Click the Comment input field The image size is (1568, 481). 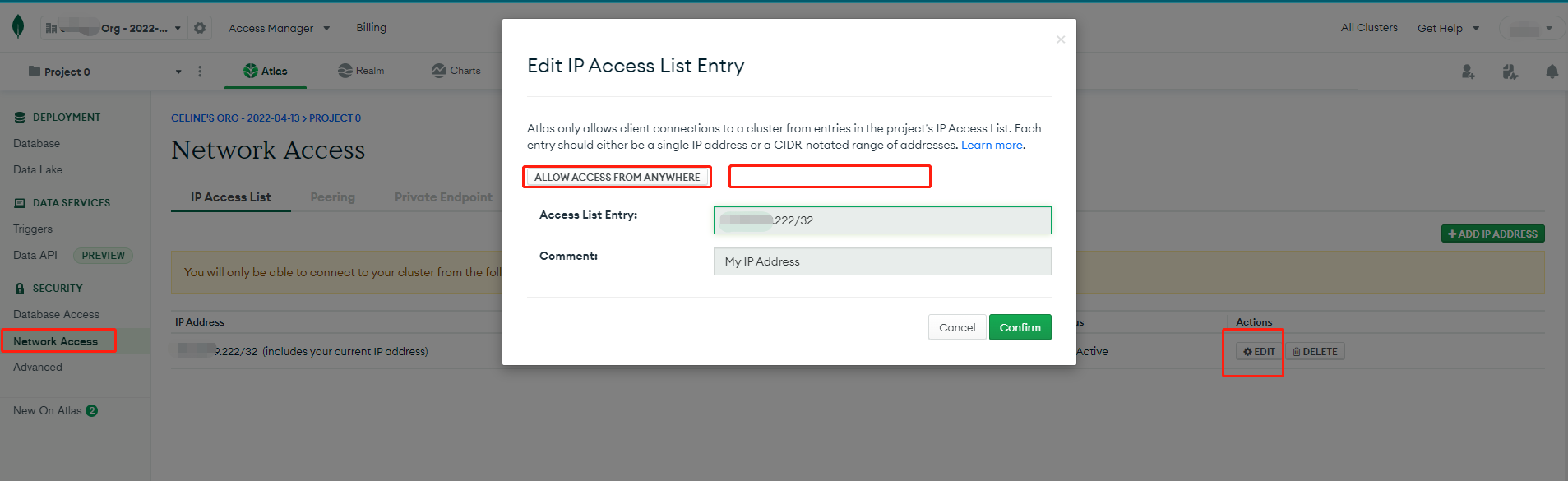coord(882,261)
